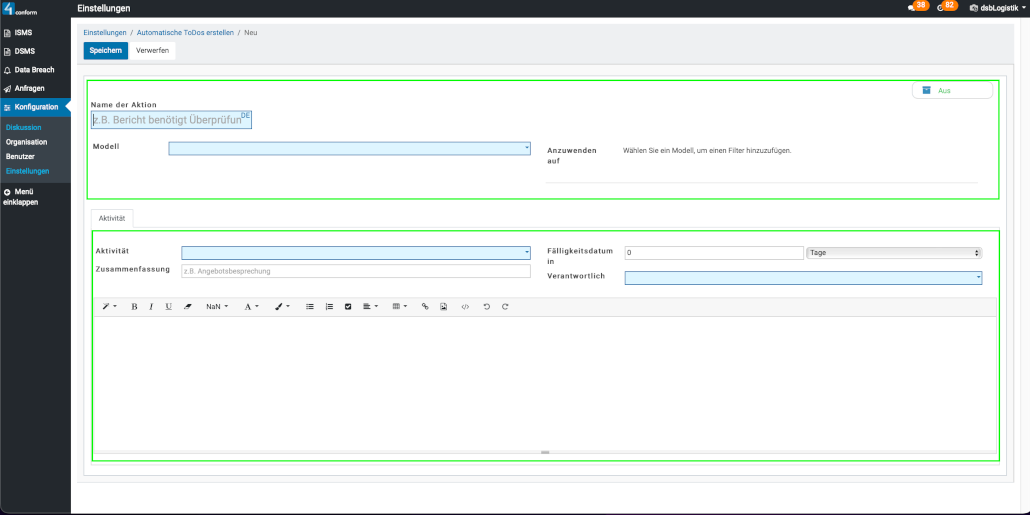This screenshot has height=515, width=1030.
Task: Open the Modell dropdown
Action: click(x=349, y=148)
